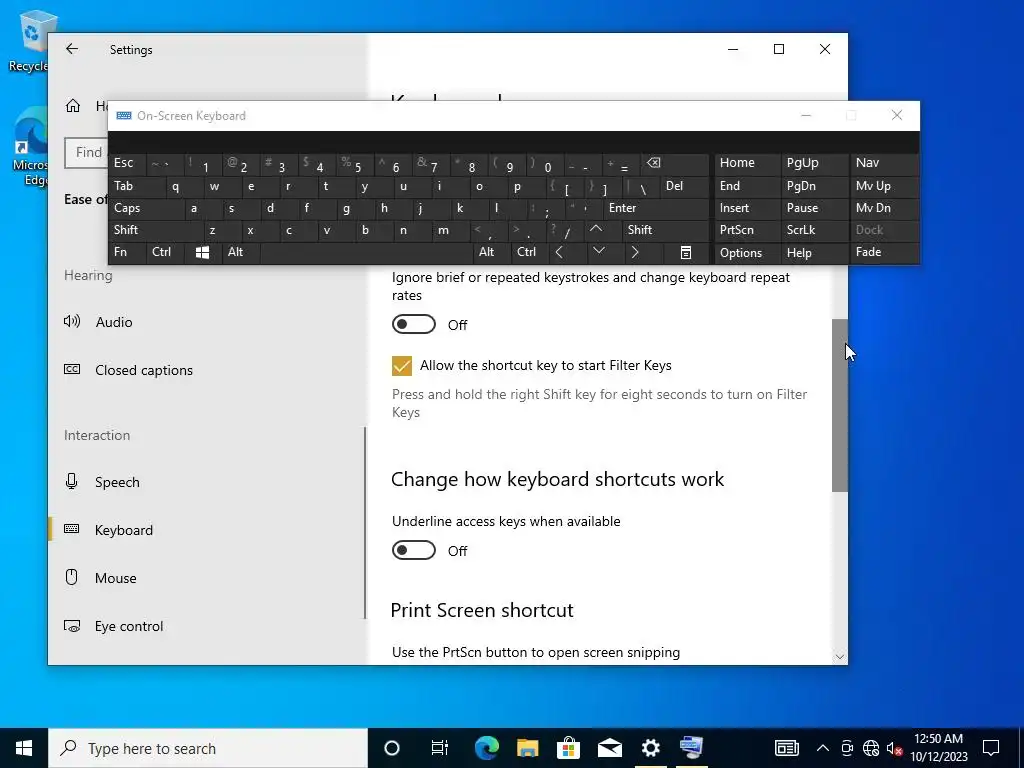Open Microsoft Store from taskbar
This screenshot has height=768, width=1024.
click(x=569, y=748)
